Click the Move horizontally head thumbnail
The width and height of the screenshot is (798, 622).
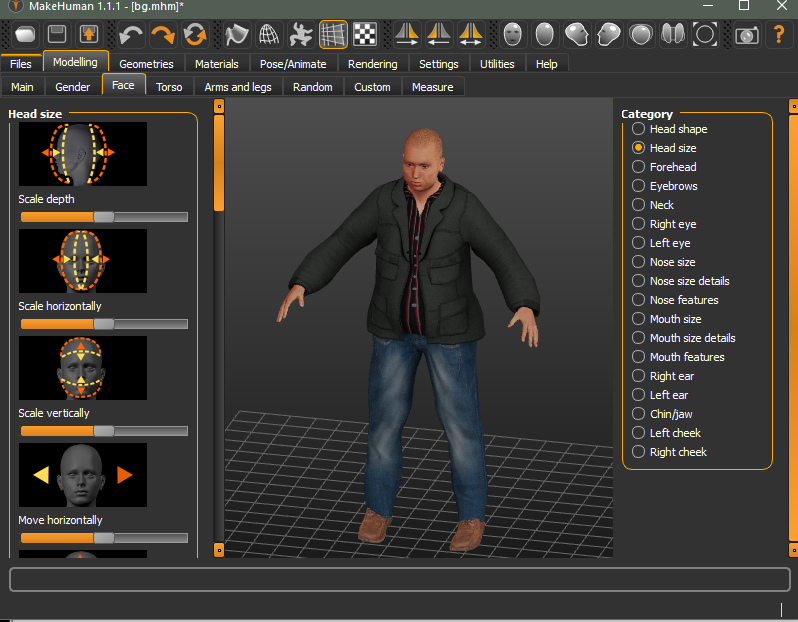[x=83, y=475]
